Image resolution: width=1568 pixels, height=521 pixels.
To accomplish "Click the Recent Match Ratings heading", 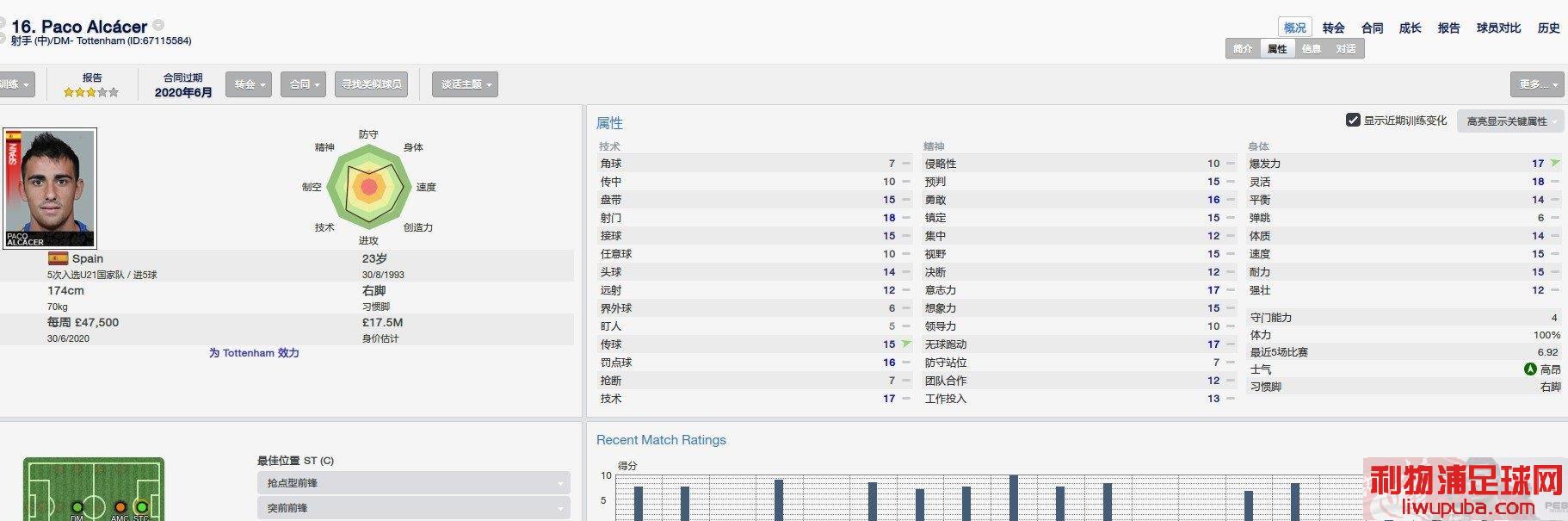I will (x=661, y=440).
